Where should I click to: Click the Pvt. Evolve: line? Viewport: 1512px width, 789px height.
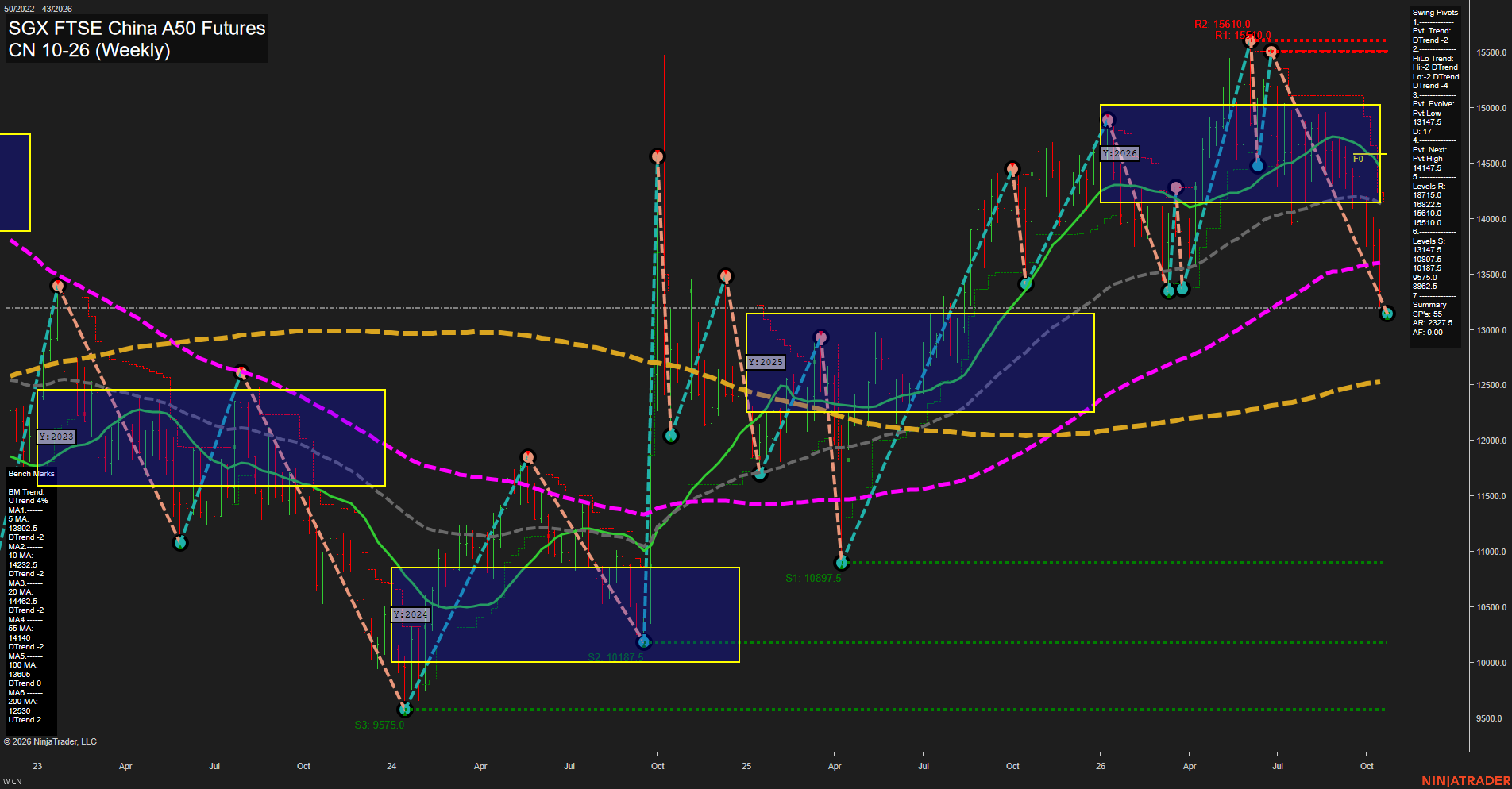click(x=1433, y=104)
